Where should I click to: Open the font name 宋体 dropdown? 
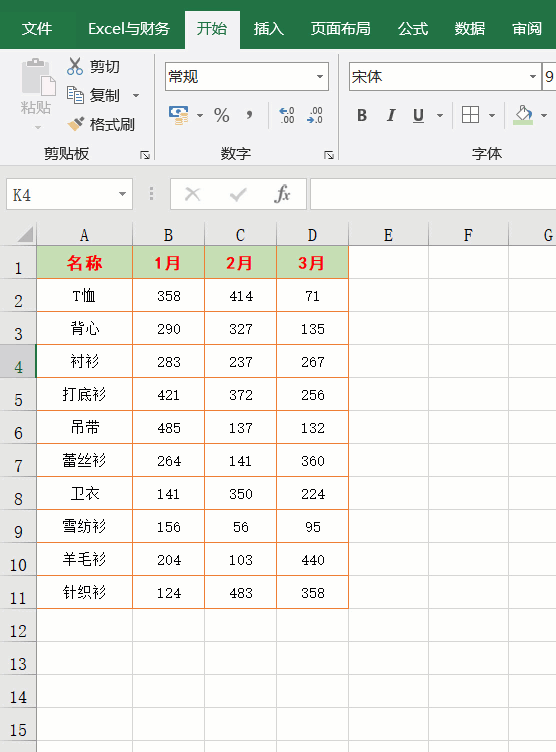pos(532,77)
